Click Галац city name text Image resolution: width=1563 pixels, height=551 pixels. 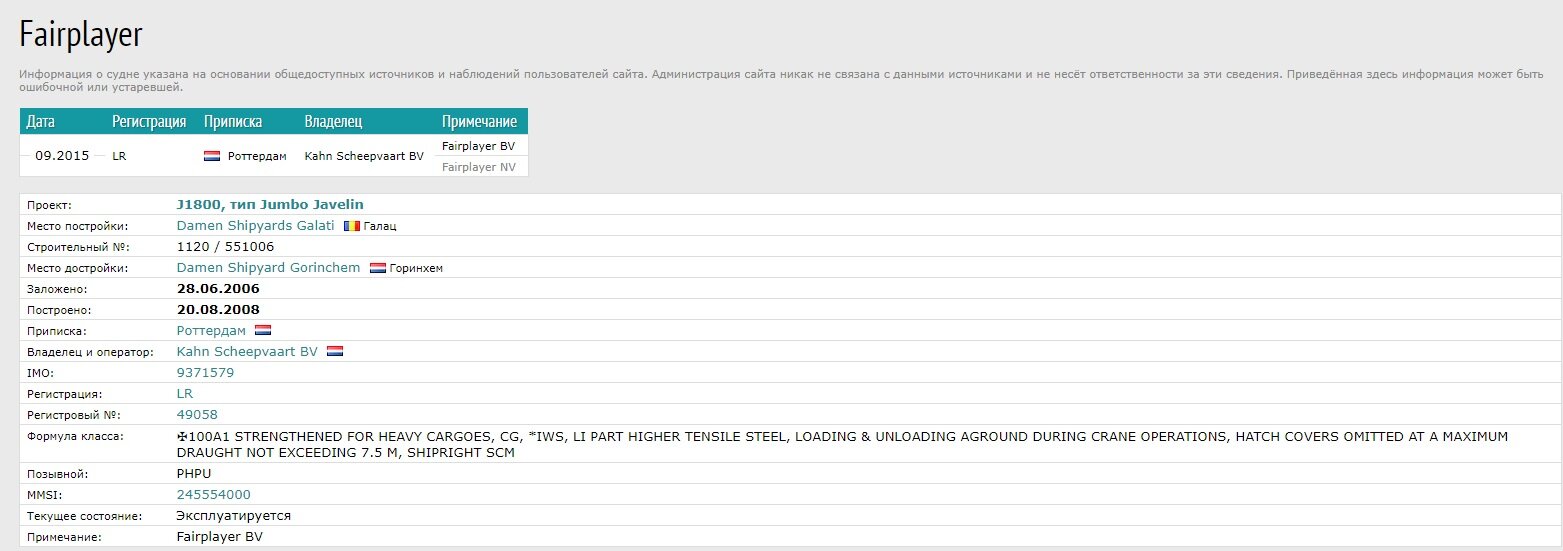[380, 226]
